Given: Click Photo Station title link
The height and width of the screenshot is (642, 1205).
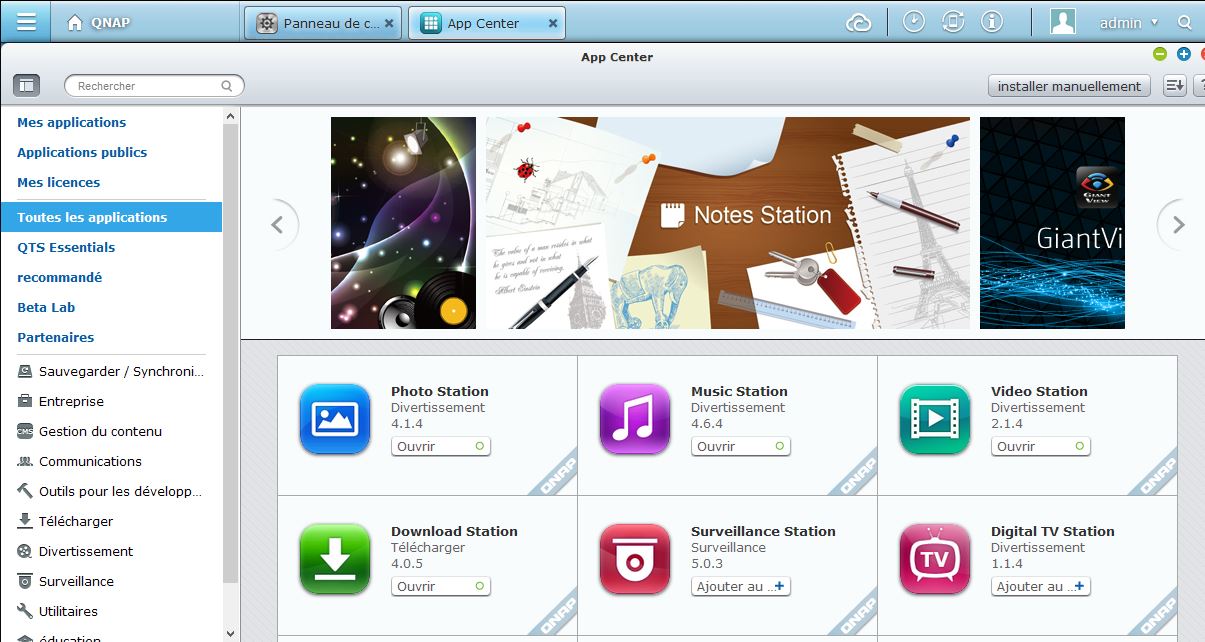Looking at the screenshot, I should click(x=440, y=391).
